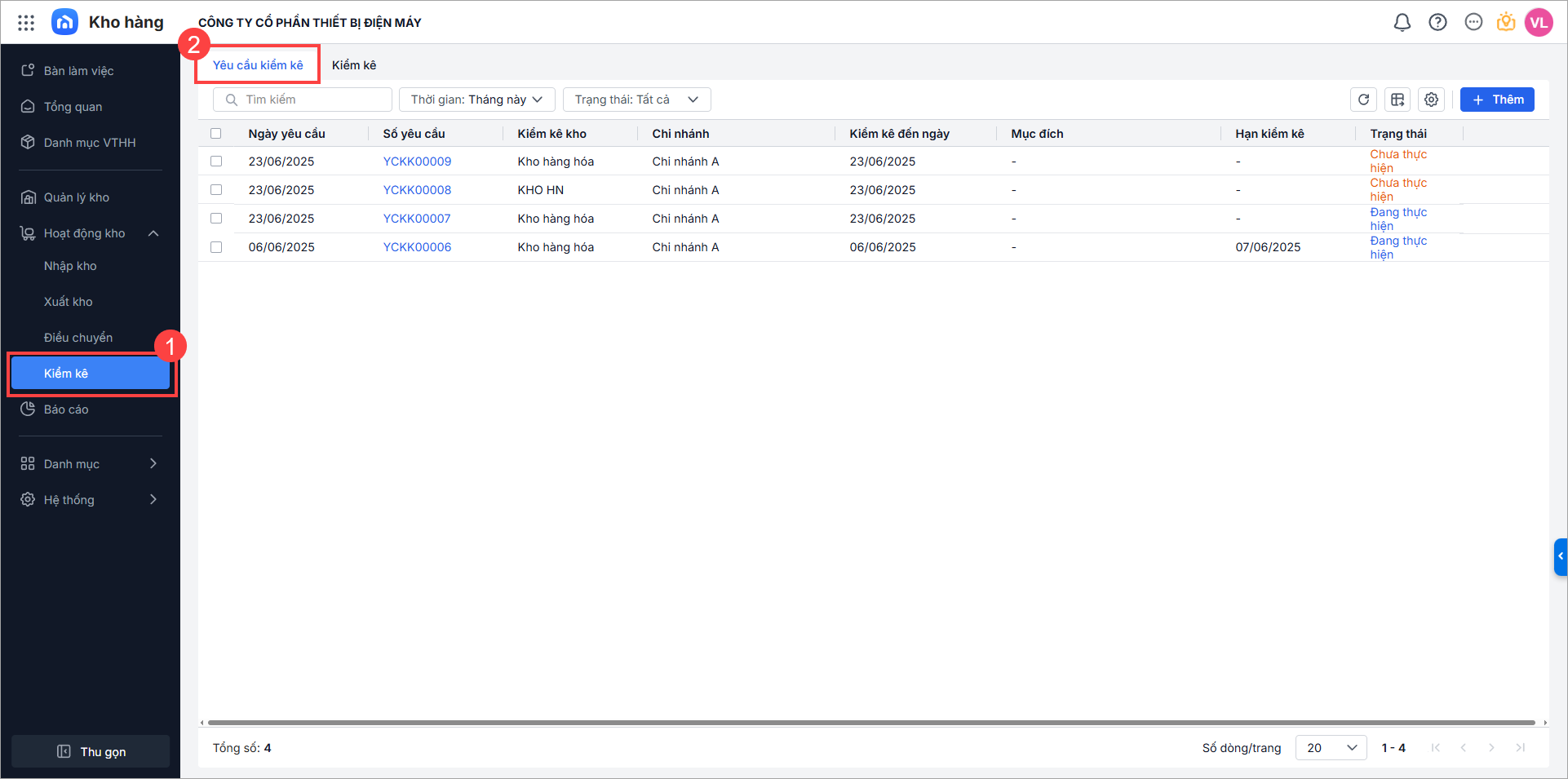
Task: Open the app launcher grid icon
Action: 26,23
